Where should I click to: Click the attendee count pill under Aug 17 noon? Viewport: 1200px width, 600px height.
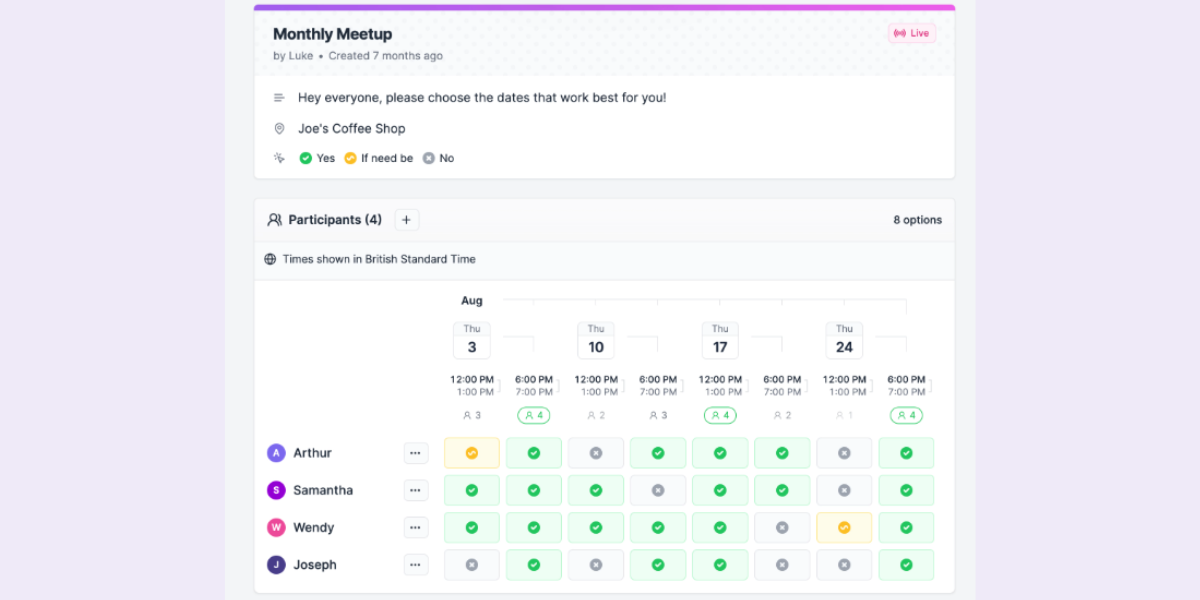tap(720, 415)
